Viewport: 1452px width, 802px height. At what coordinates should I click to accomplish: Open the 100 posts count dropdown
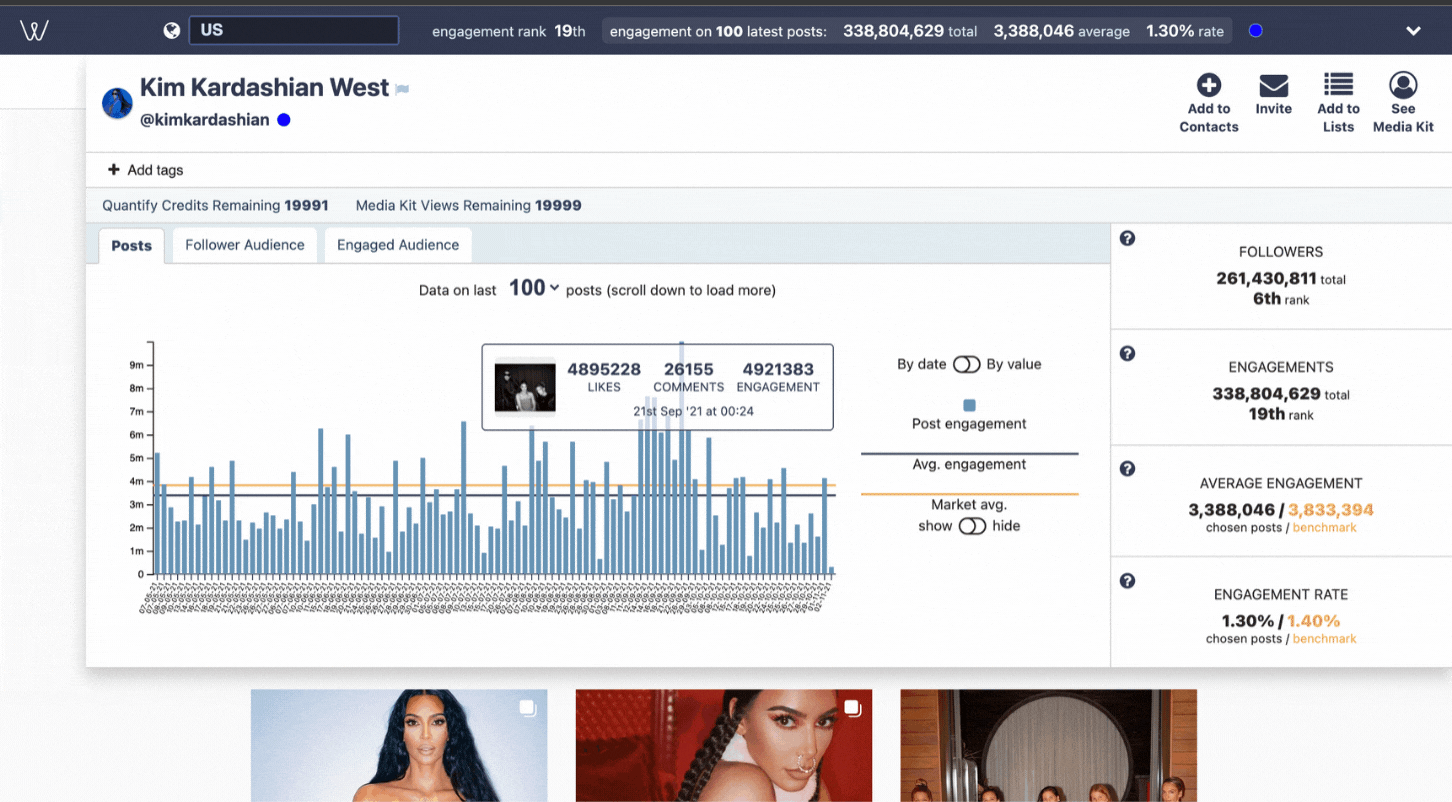534,288
